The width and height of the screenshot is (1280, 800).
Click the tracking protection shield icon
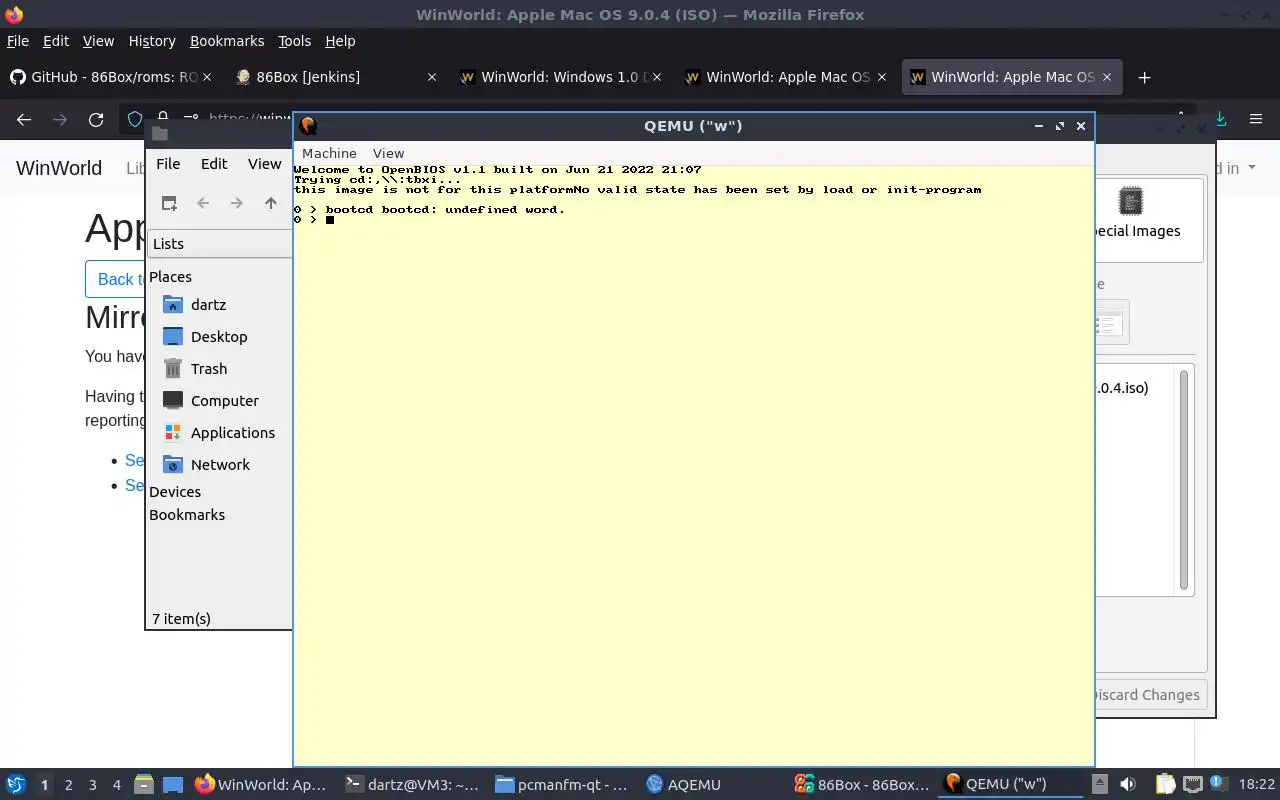tap(135, 119)
